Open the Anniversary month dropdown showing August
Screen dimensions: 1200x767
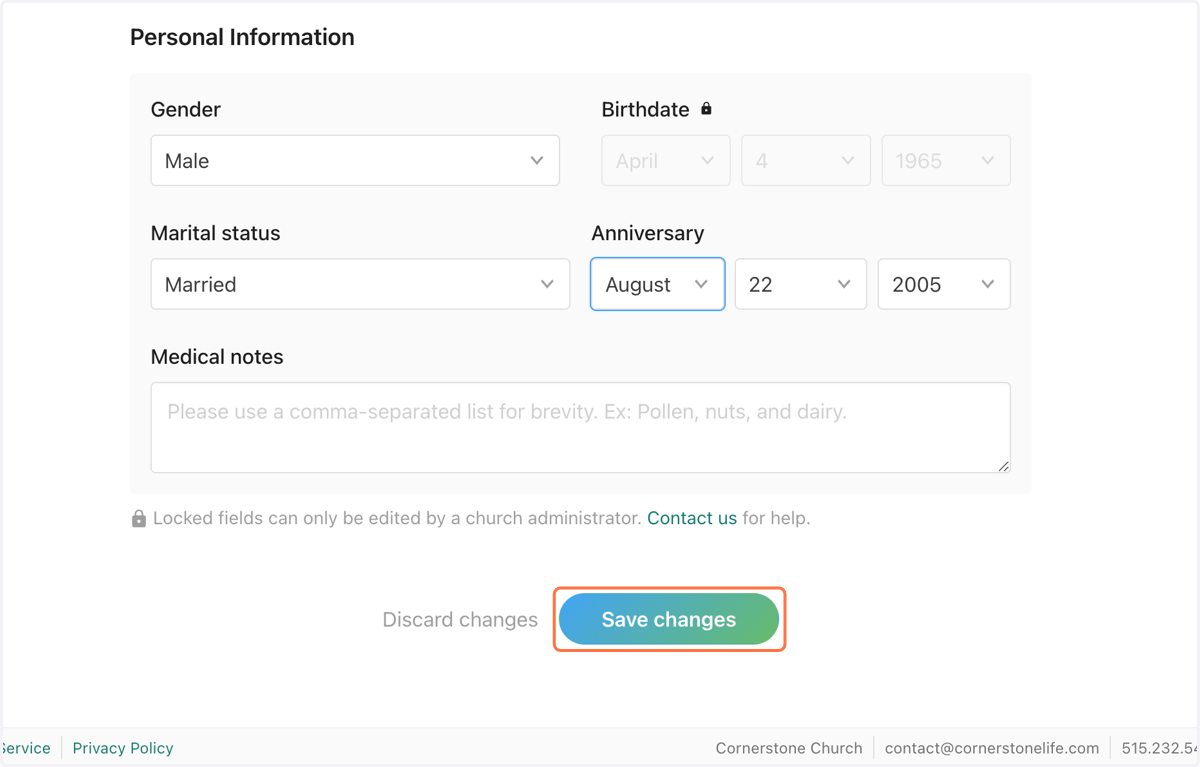[x=657, y=284]
